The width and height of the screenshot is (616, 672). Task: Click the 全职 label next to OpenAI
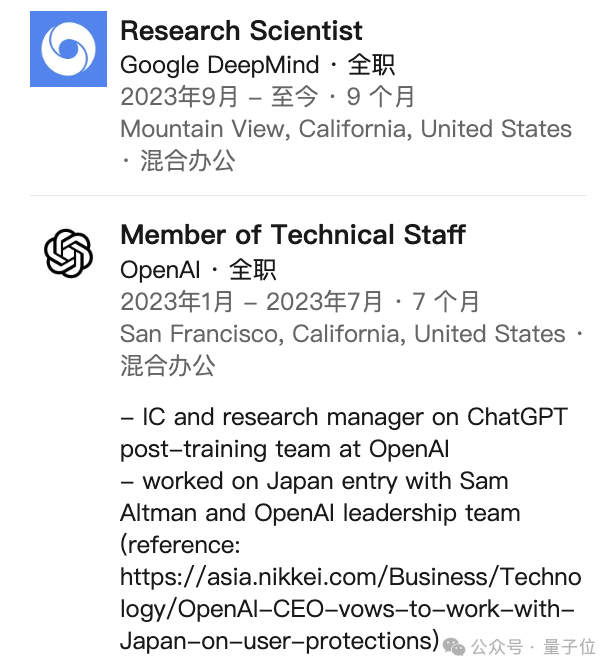pos(252,270)
